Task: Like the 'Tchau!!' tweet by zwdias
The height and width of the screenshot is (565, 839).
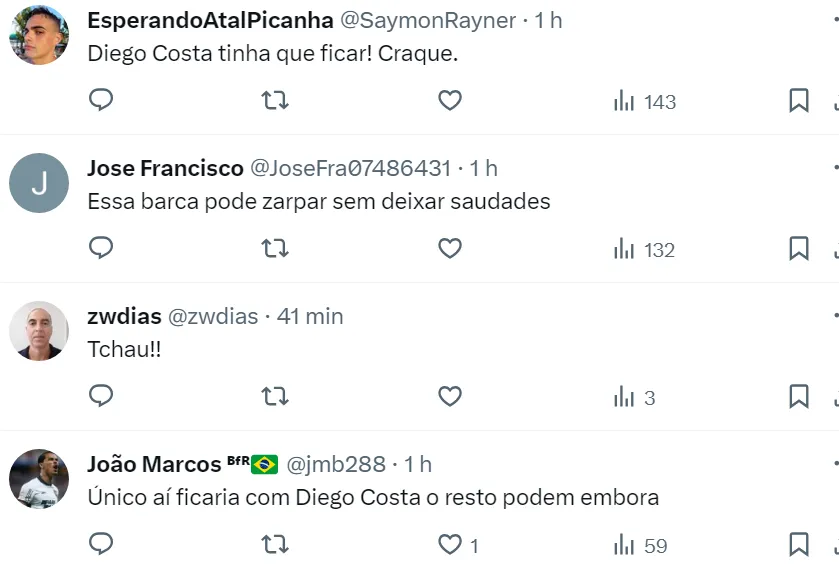Action: point(450,396)
